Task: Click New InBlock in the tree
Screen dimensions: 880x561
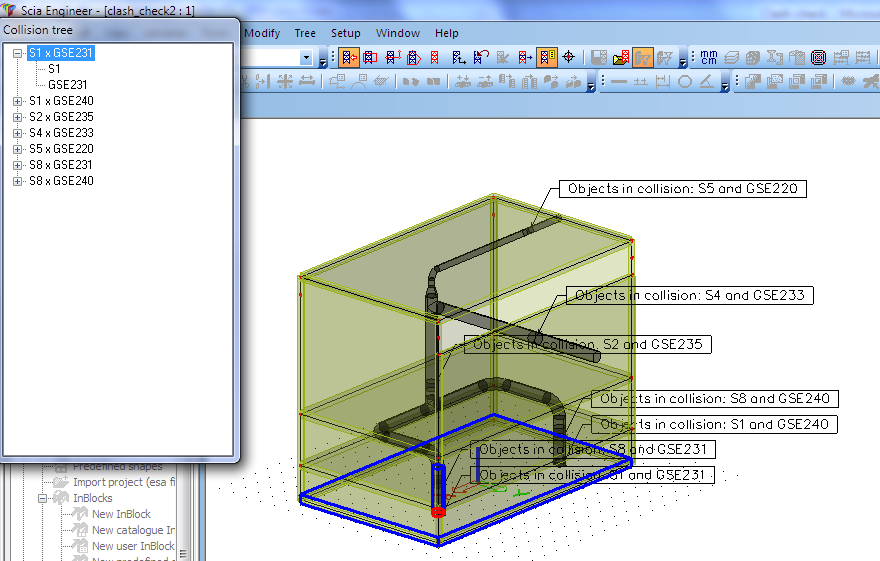Action: tap(121, 514)
